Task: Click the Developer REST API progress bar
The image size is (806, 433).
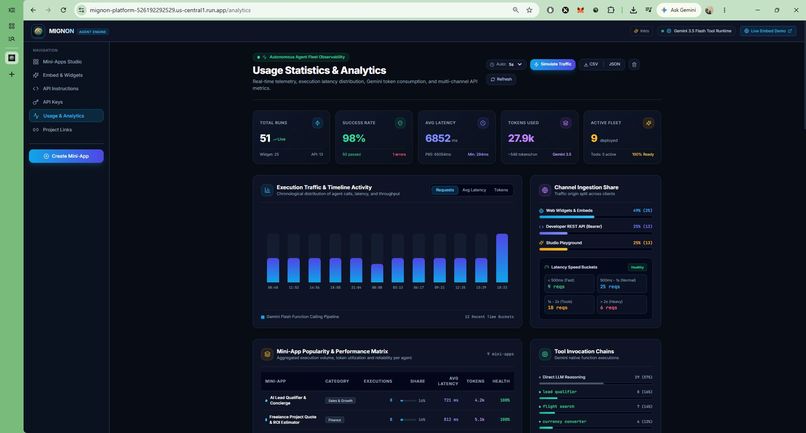Action: click(x=595, y=233)
